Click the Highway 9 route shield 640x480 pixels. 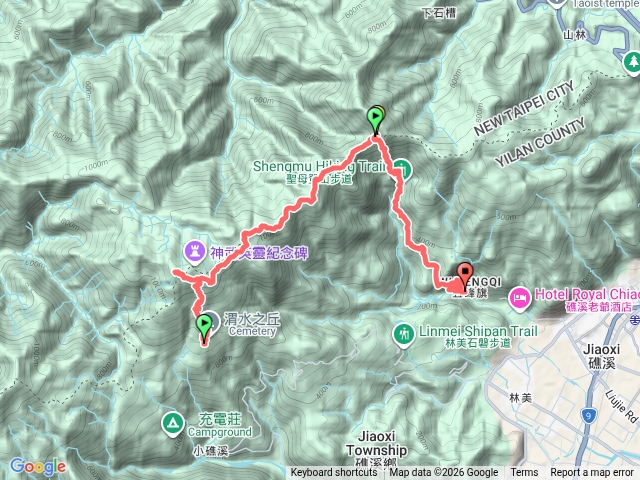(588, 416)
